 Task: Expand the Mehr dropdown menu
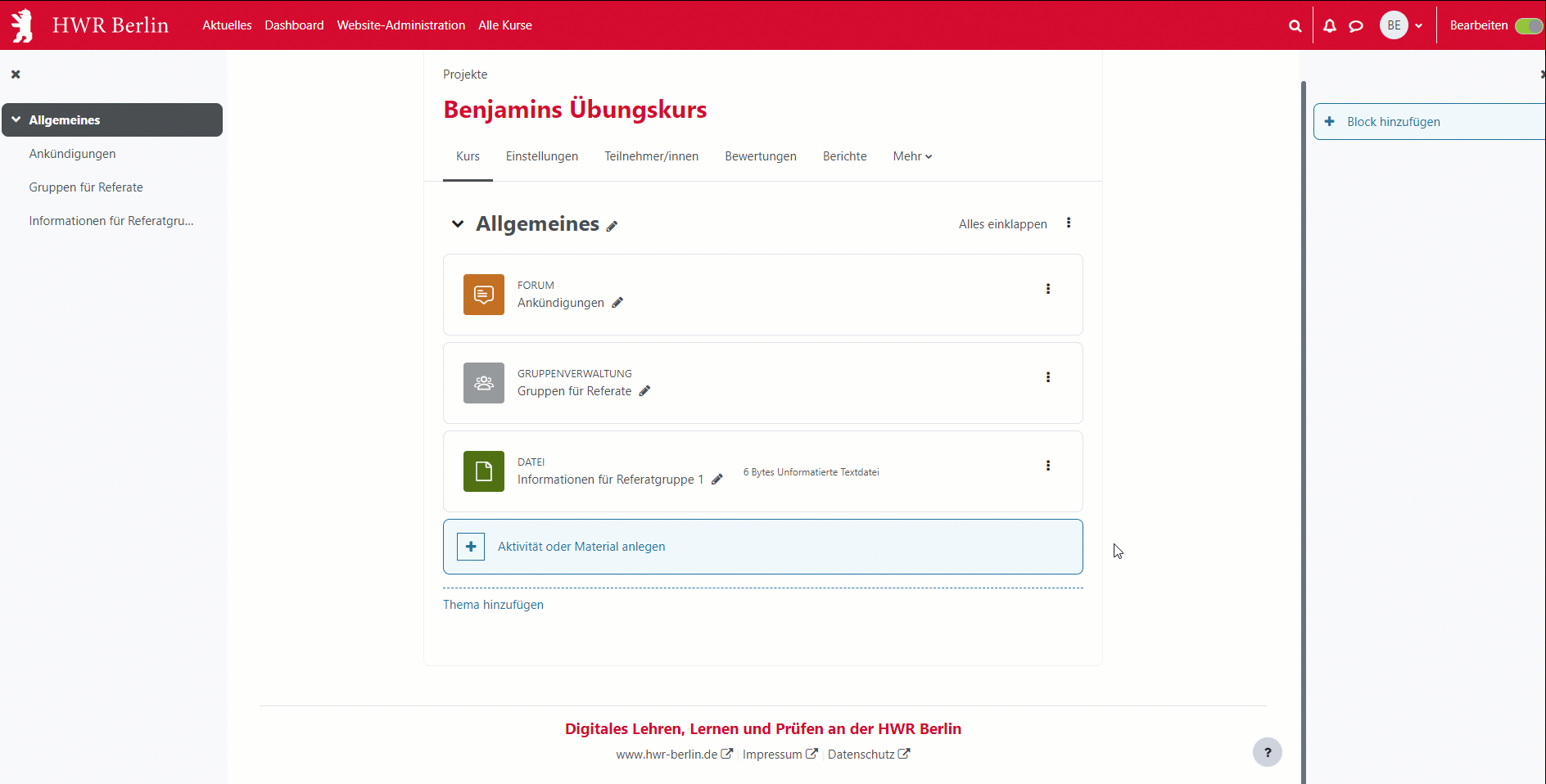pos(912,156)
